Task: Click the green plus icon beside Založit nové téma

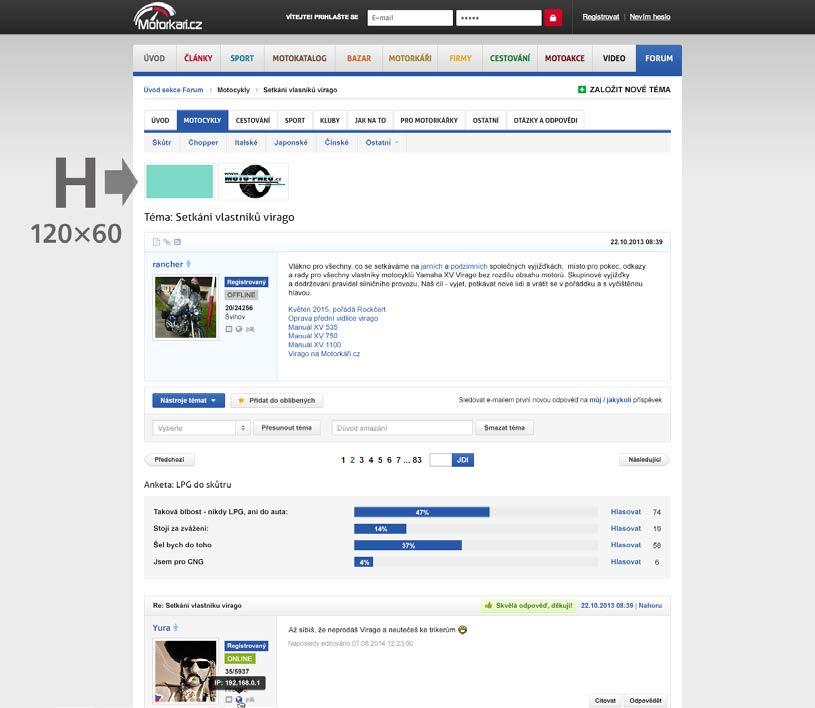Action: tap(582, 89)
